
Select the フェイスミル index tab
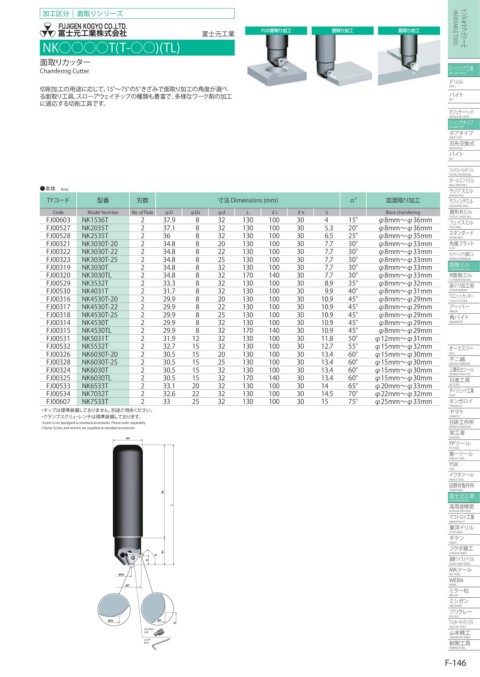463,223
